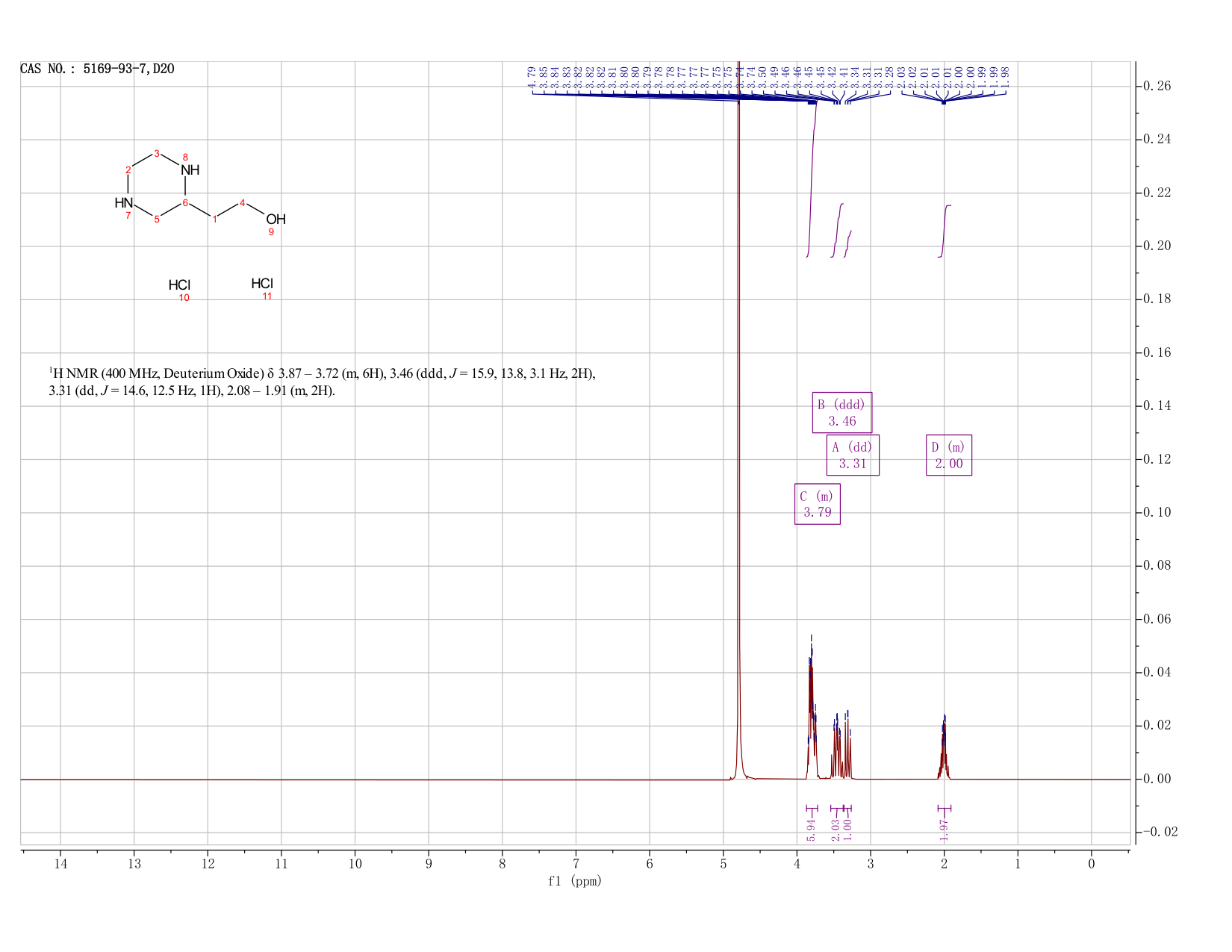Select the NH atom numbered 8
Image resolution: width=1232 pixels, height=952 pixels.
[x=190, y=170]
